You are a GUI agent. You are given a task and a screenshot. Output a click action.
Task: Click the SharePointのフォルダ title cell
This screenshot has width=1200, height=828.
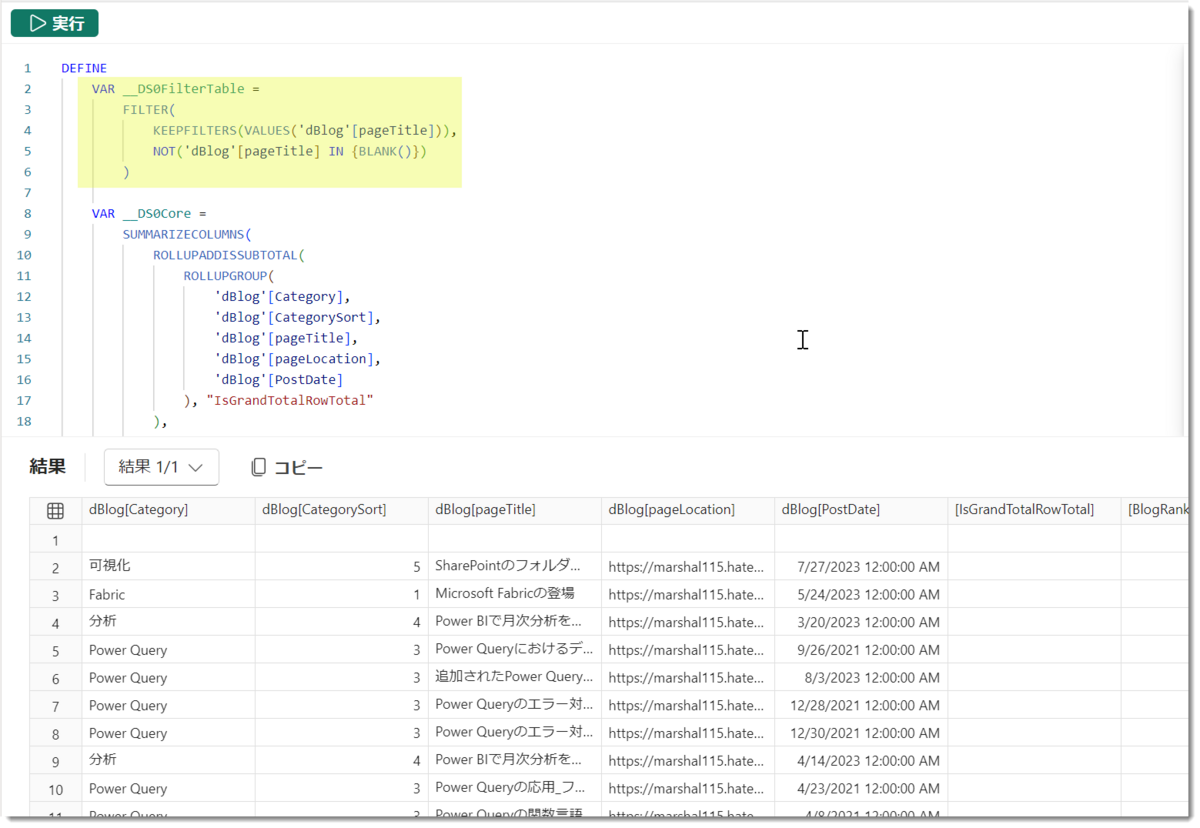click(x=515, y=566)
